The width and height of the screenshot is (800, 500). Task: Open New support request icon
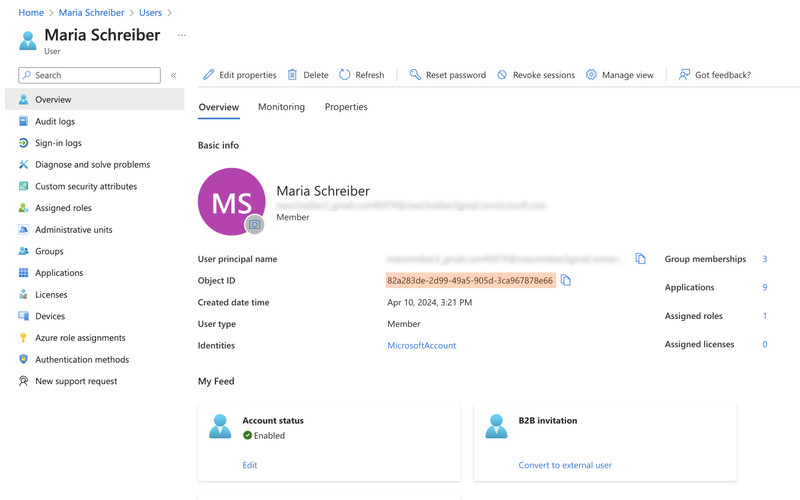[x=23, y=381]
